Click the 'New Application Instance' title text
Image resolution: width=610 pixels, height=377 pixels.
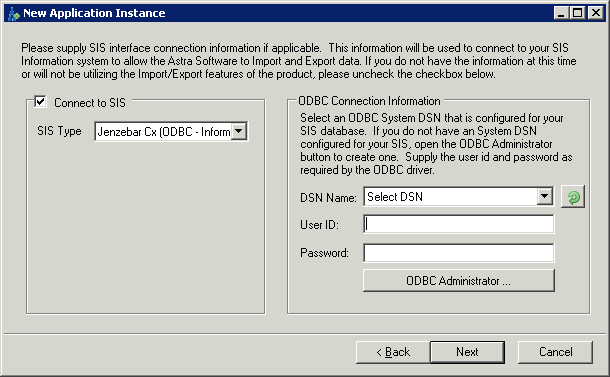[94, 13]
